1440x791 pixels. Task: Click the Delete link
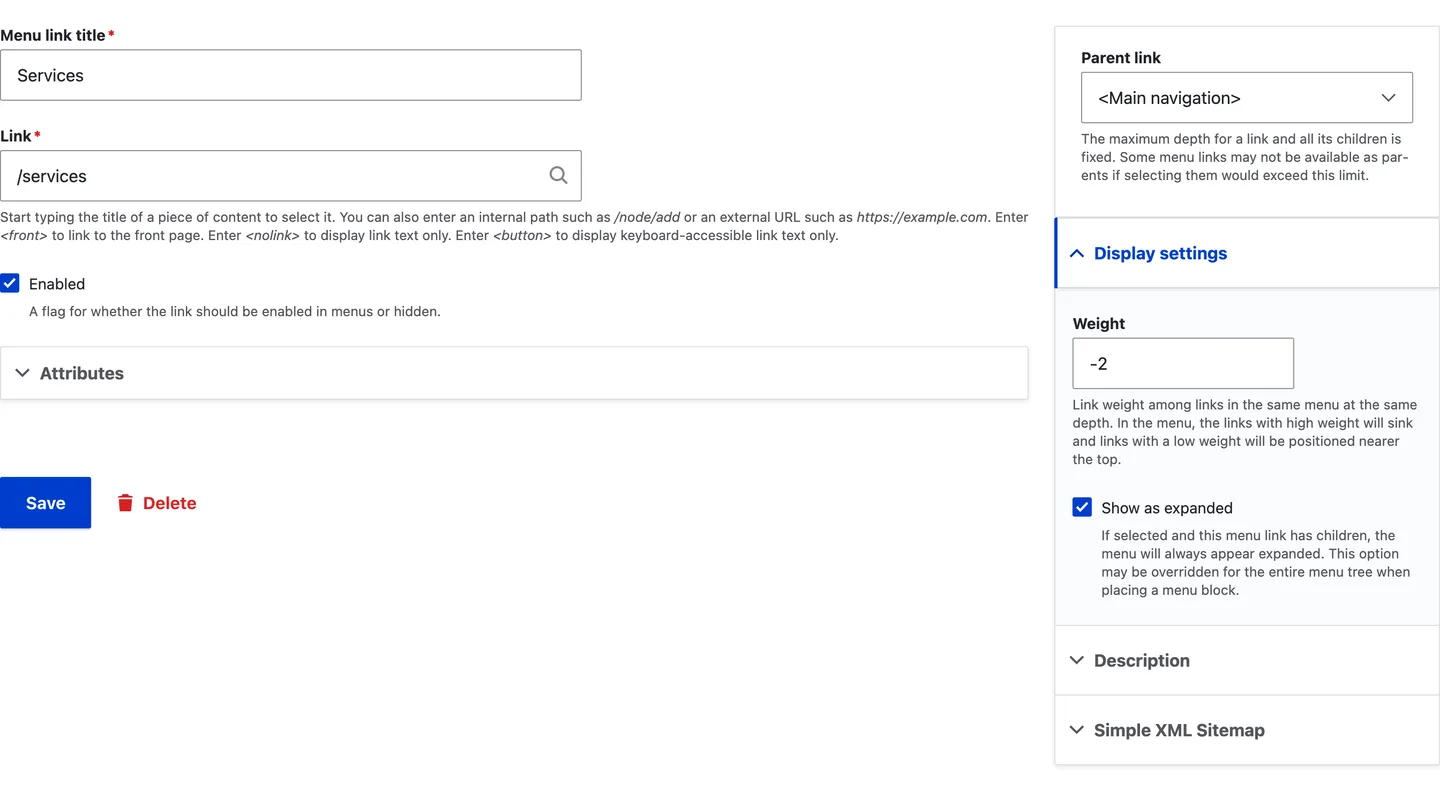pyautogui.click(x=157, y=502)
